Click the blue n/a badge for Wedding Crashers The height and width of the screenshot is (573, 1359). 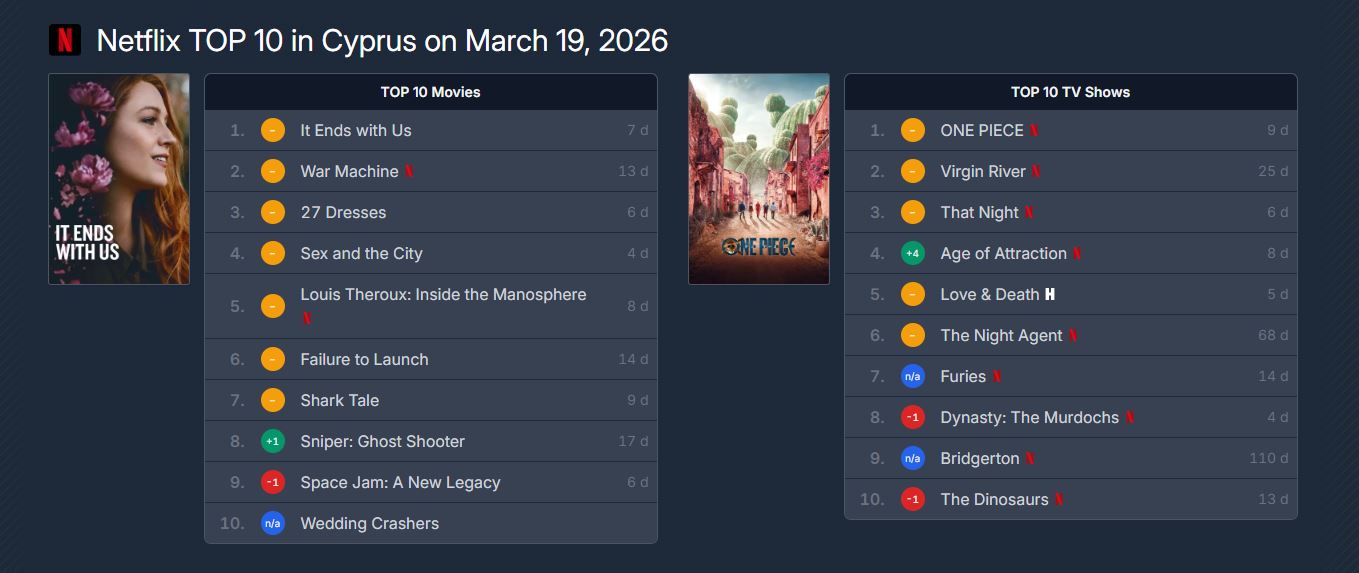pyautogui.click(x=272, y=523)
